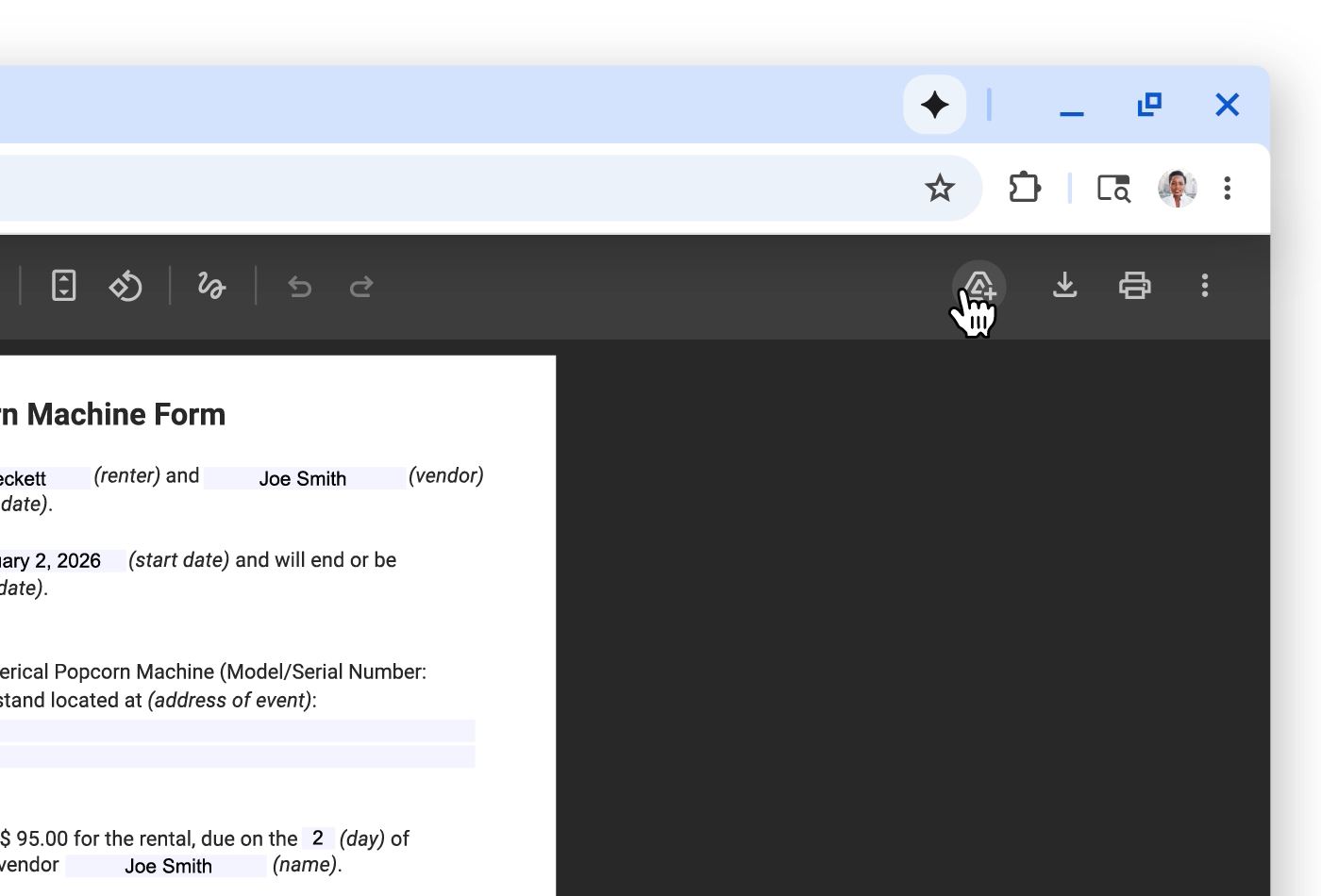Image resolution: width=1321 pixels, height=896 pixels.
Task: Click the Google Lens search icon
Action: [1113, 189]
